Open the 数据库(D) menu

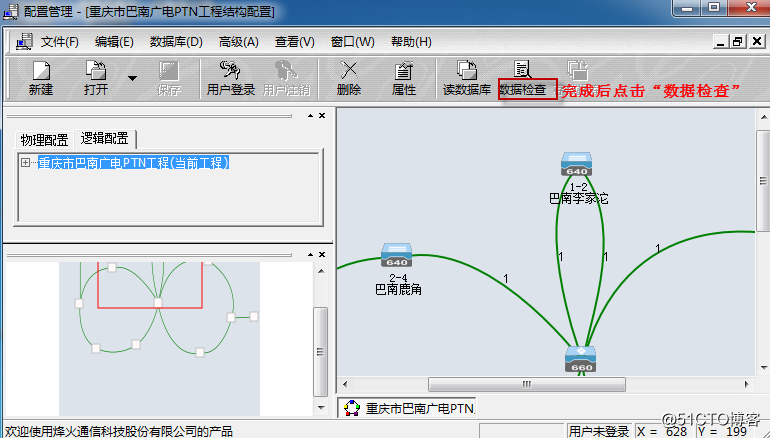(x=176, y=42)
